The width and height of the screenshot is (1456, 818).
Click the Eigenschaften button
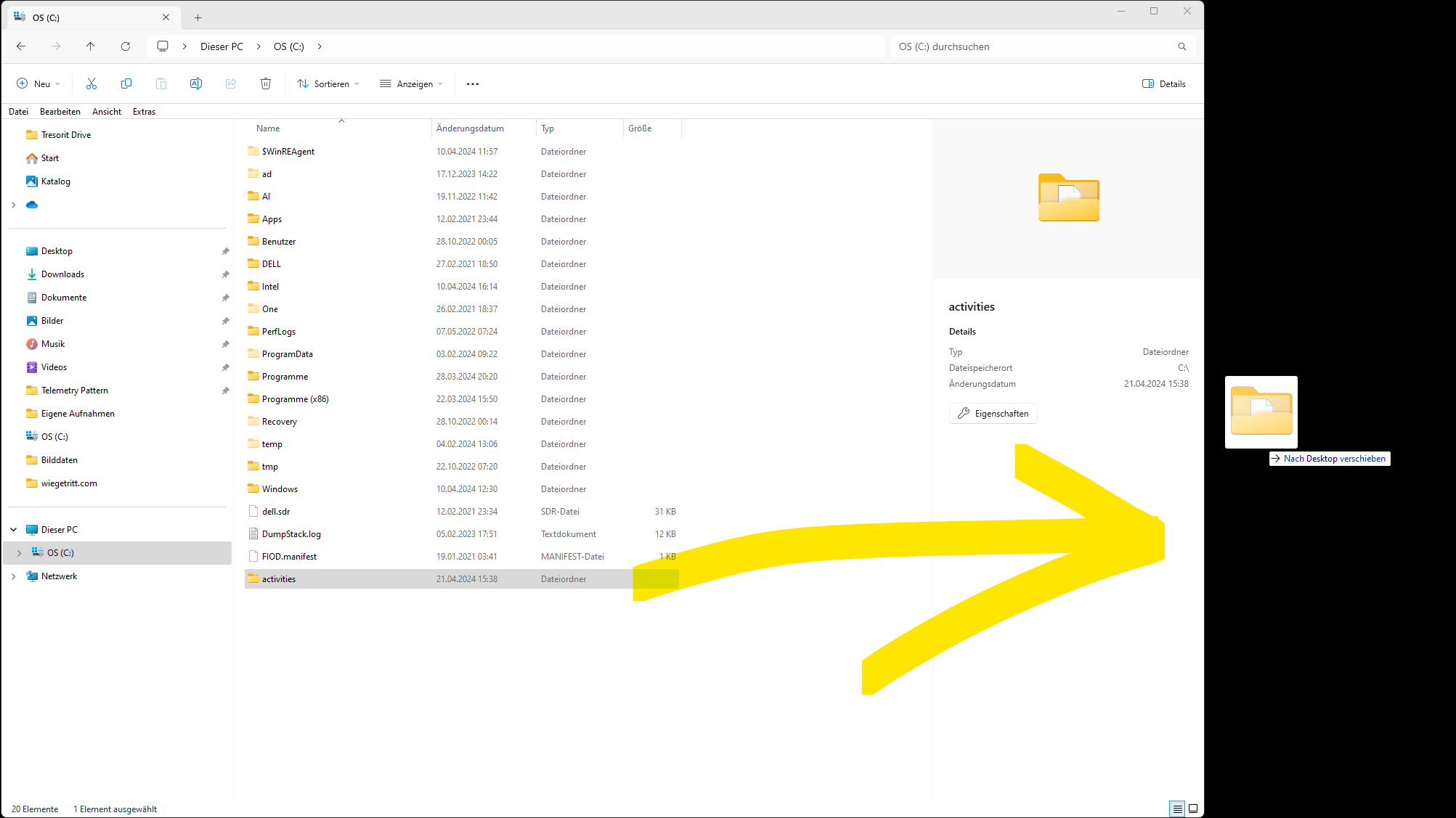pyautogui.click(x=993, y=414)
